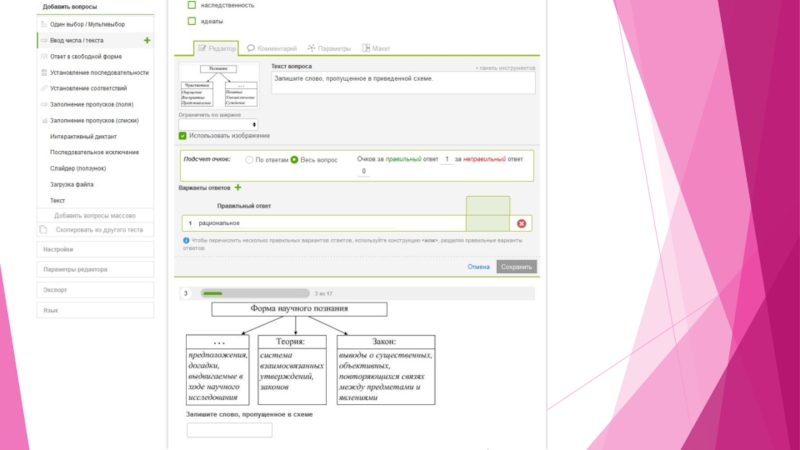Choose Ввод числа / текста question type

[77, 40]
